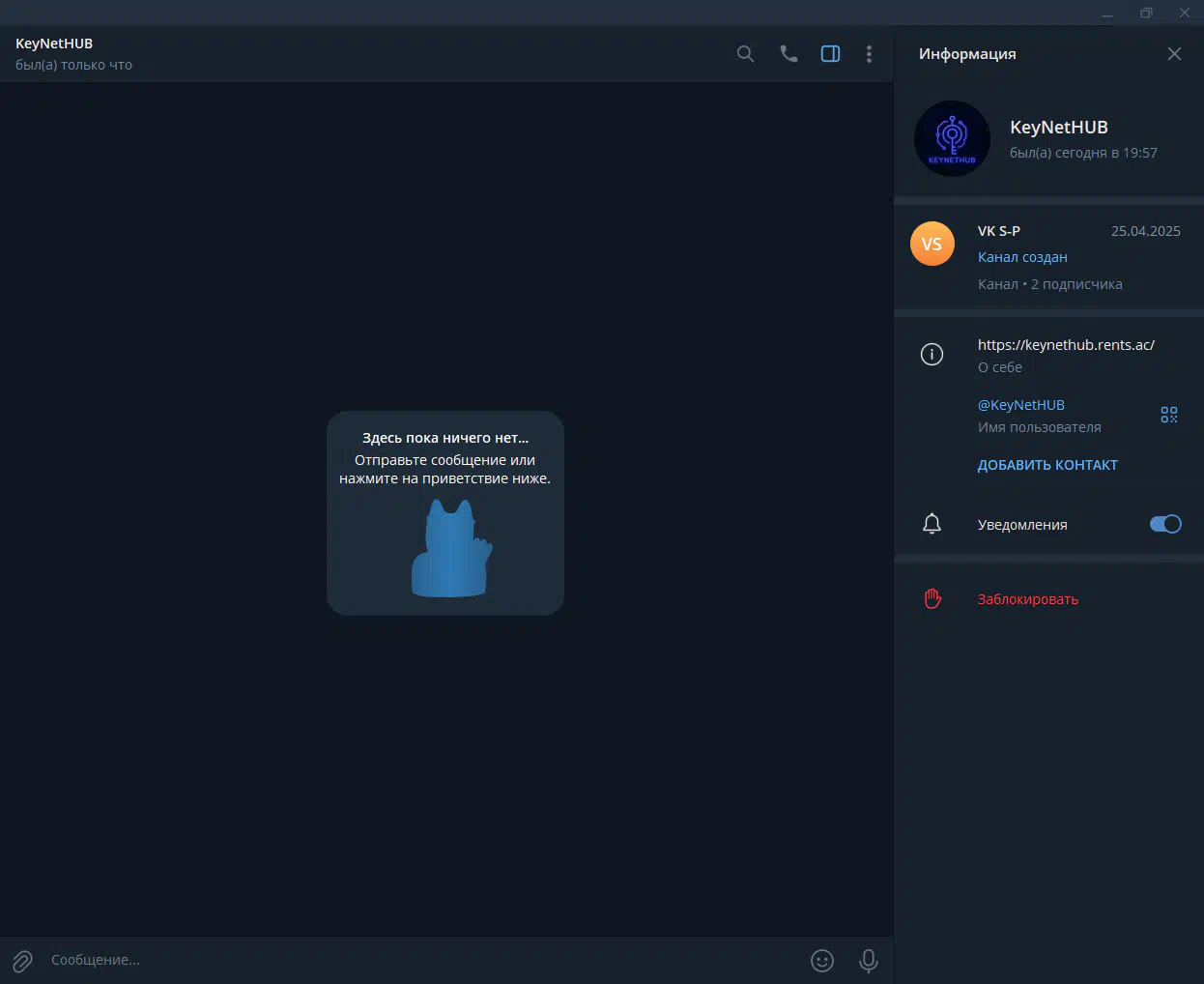This screenshot has width=1204, height=984.
Task: Click the 'Уведомления' label
Action: pos(1022,525)
